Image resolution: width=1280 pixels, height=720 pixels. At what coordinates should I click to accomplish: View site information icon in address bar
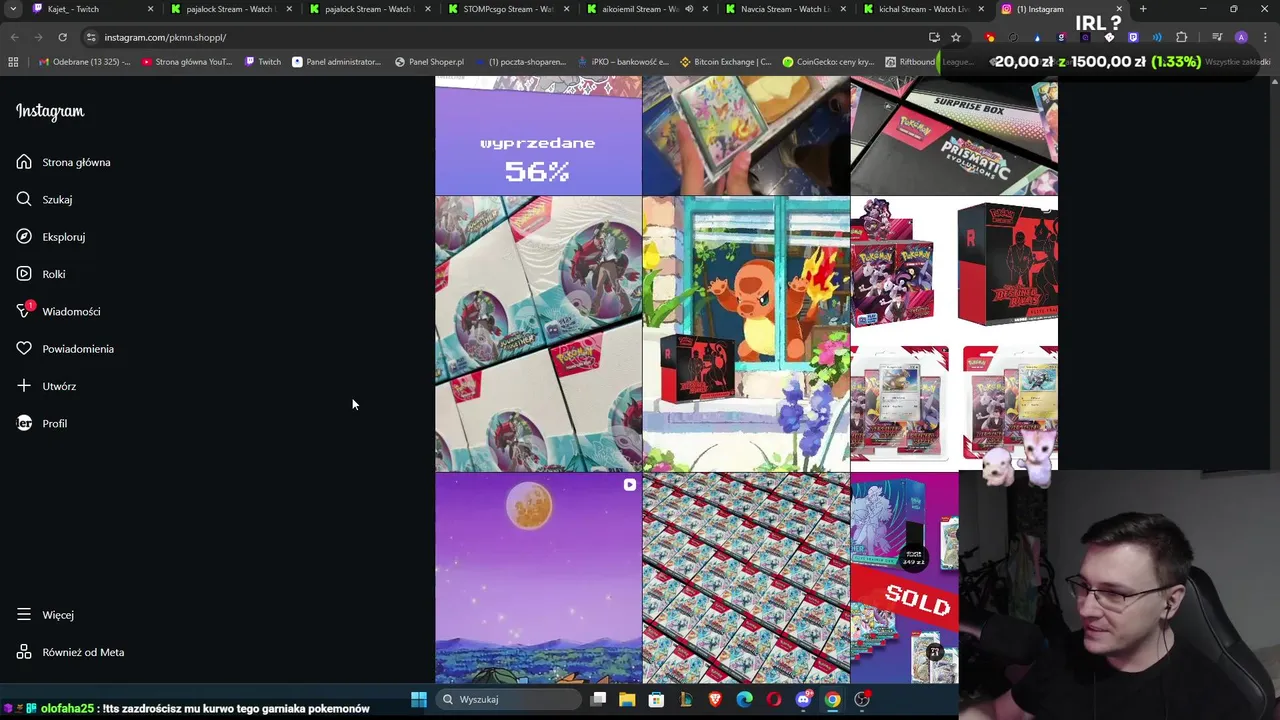(91, 37)
